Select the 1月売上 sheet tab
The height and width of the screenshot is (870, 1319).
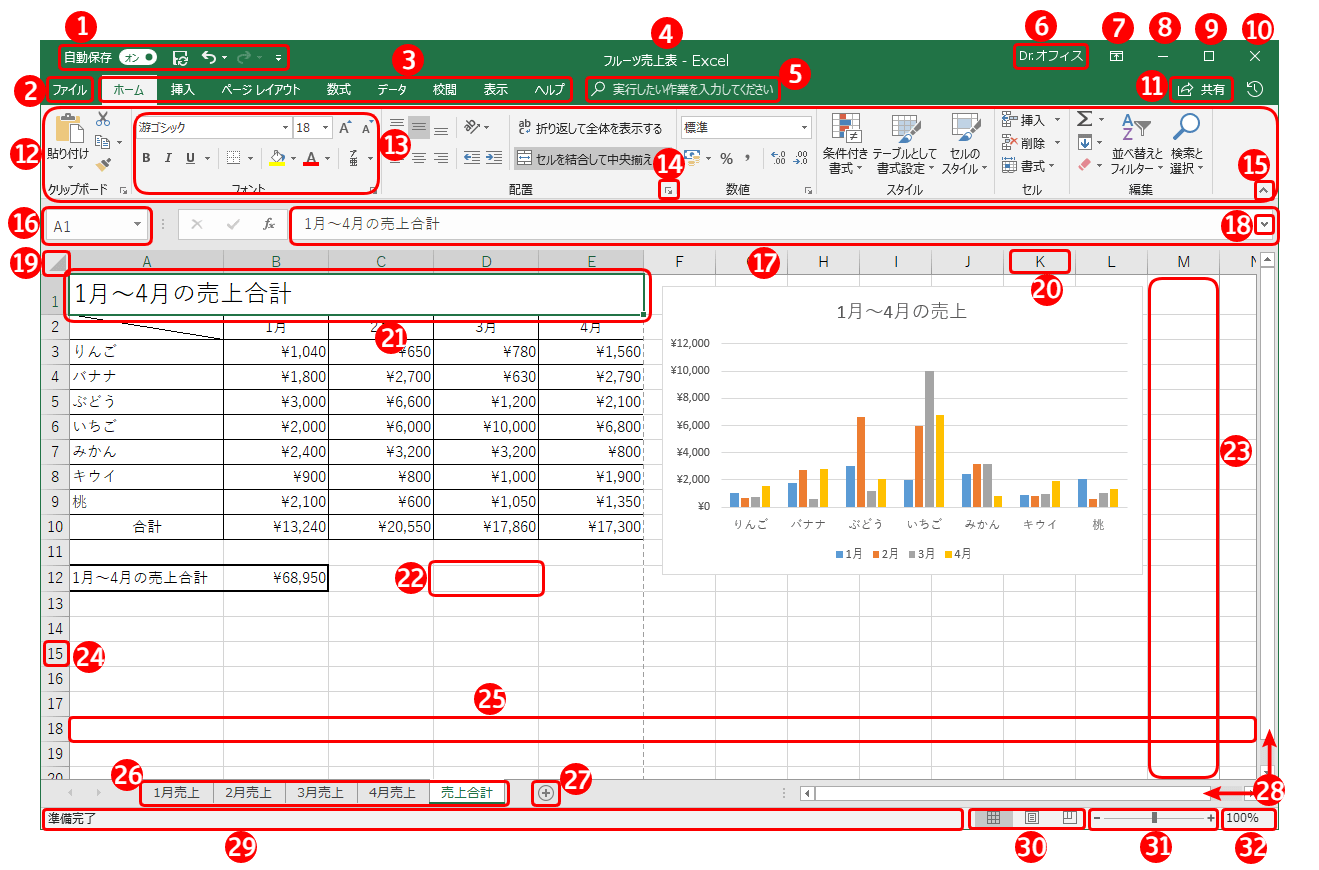[x=177, y=792]
